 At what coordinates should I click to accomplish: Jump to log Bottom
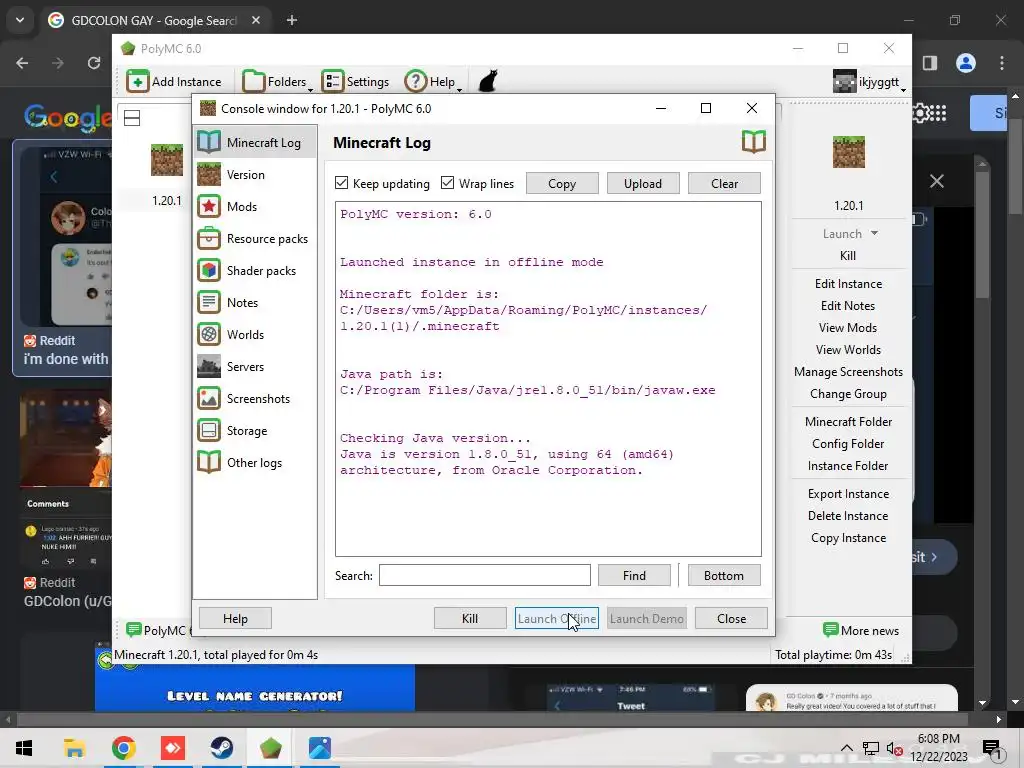[724, 575]
